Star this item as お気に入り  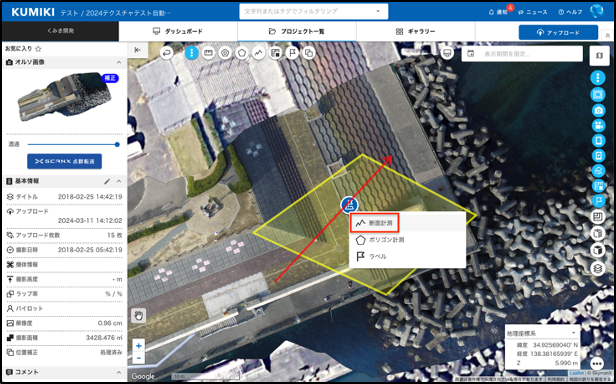tap(38, 49)
